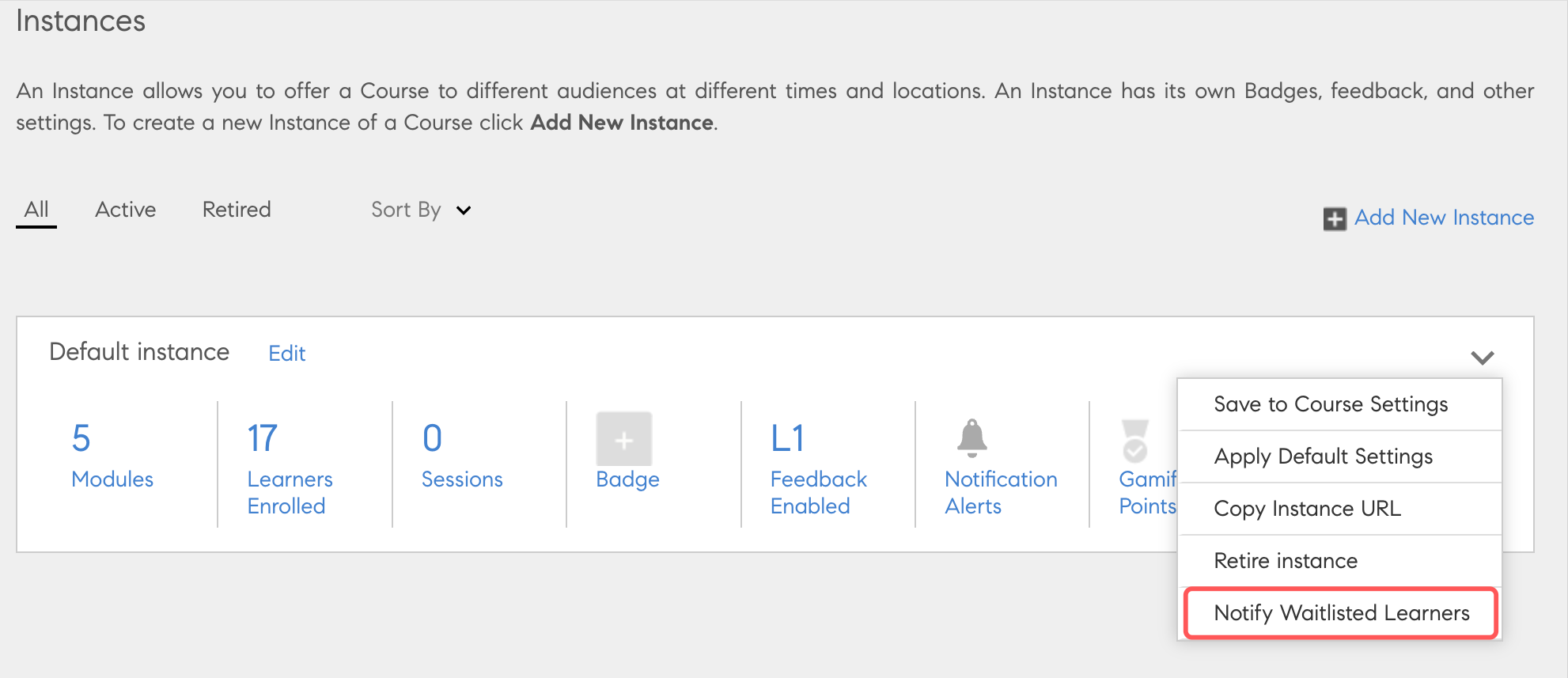1568x678 pixels.
Task: Click the Gamification Points medal icon
Action: click(x=1135, y=441)
